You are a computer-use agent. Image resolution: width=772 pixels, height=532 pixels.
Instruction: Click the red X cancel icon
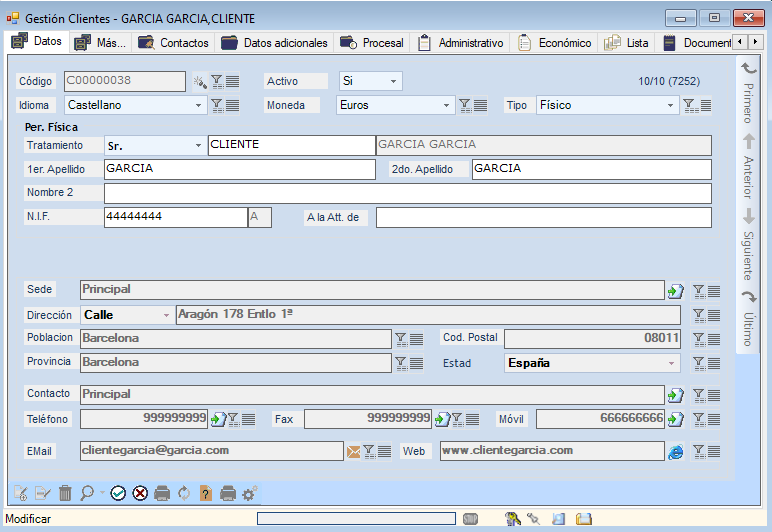(x=140, y=493)
